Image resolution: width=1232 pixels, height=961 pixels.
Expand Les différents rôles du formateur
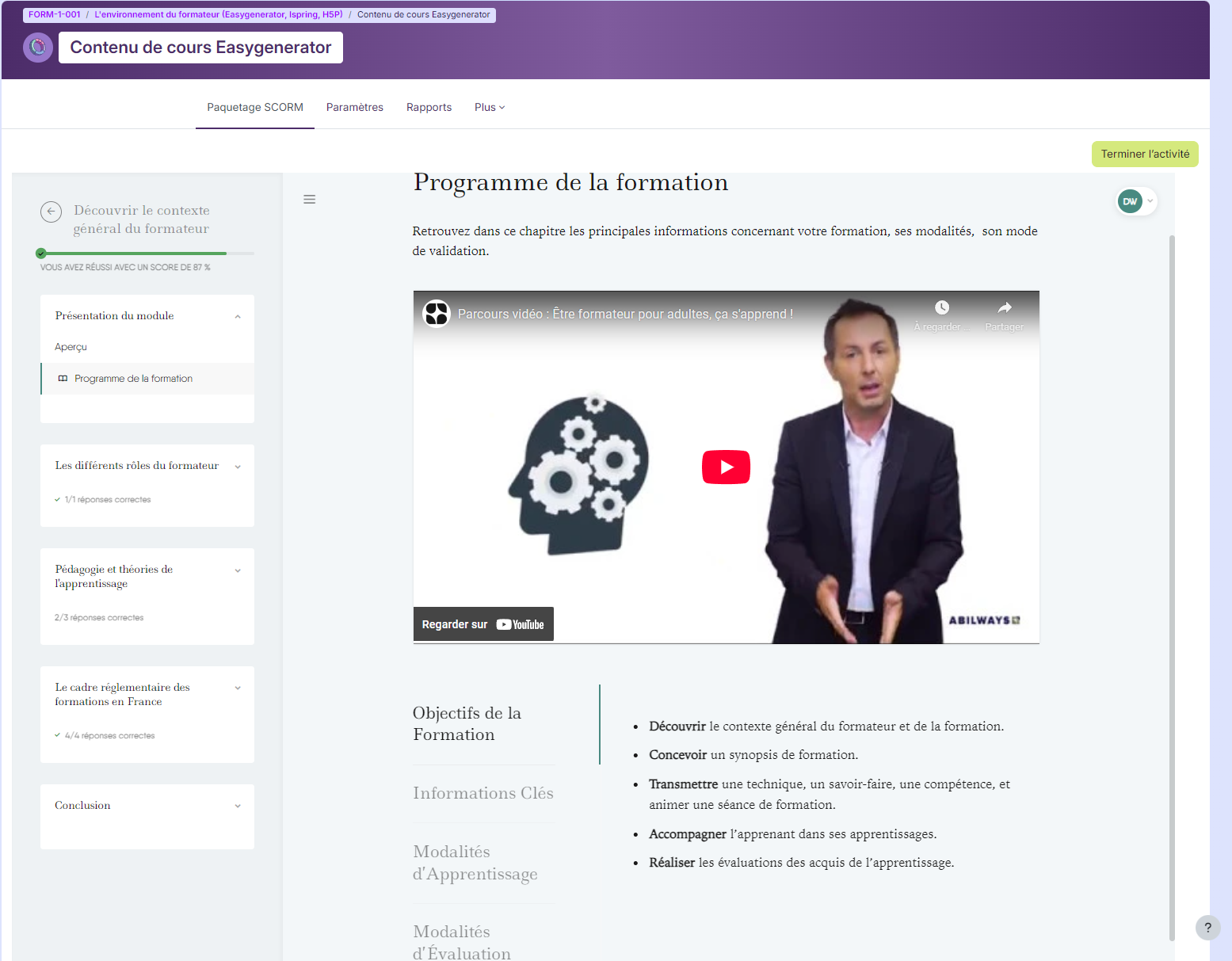[x=238, y=467]
